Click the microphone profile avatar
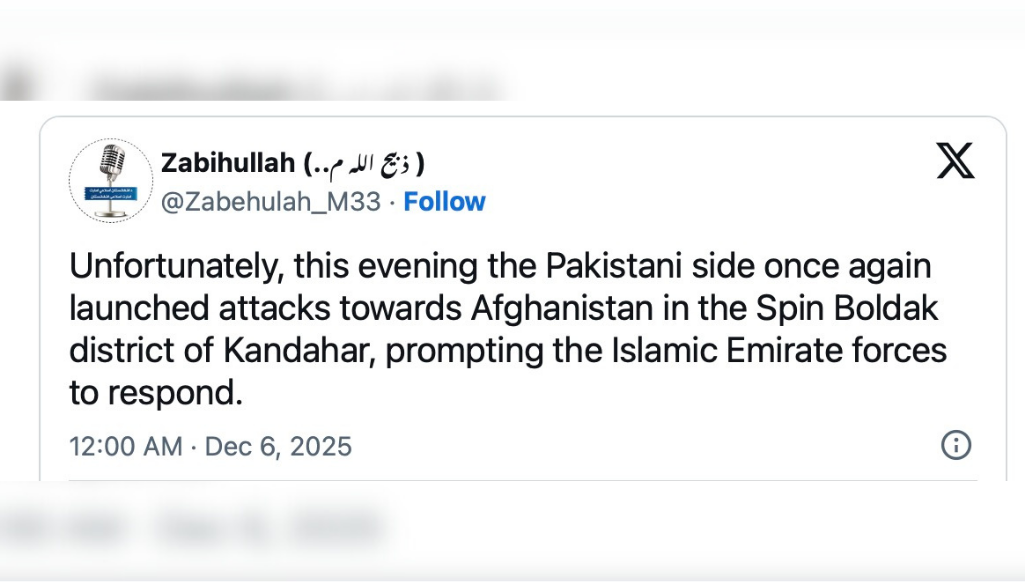The image size is (1025, 582). point(110,180)
